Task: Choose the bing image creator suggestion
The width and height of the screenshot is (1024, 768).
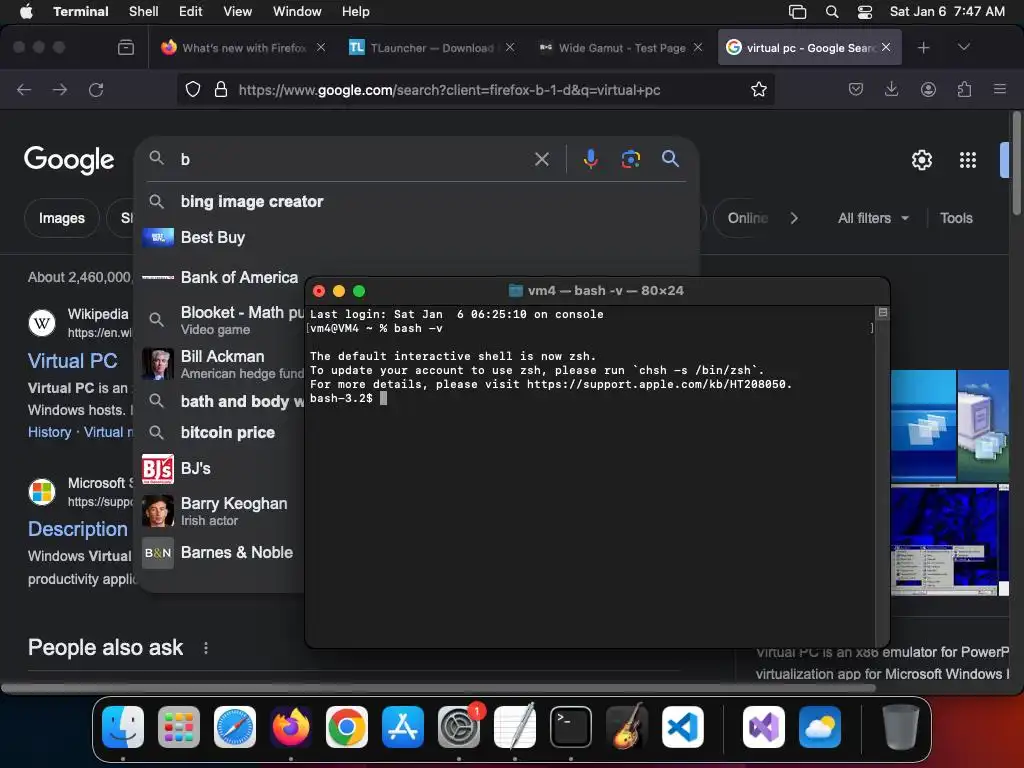Action: pos(417,201)
